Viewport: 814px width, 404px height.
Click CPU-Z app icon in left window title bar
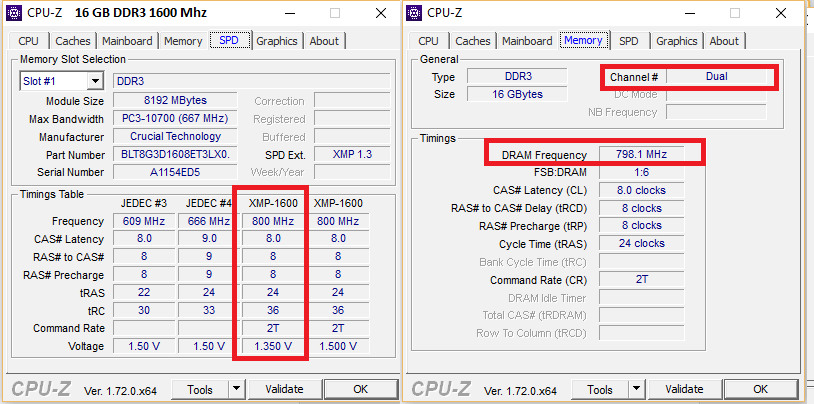point(13,13)
